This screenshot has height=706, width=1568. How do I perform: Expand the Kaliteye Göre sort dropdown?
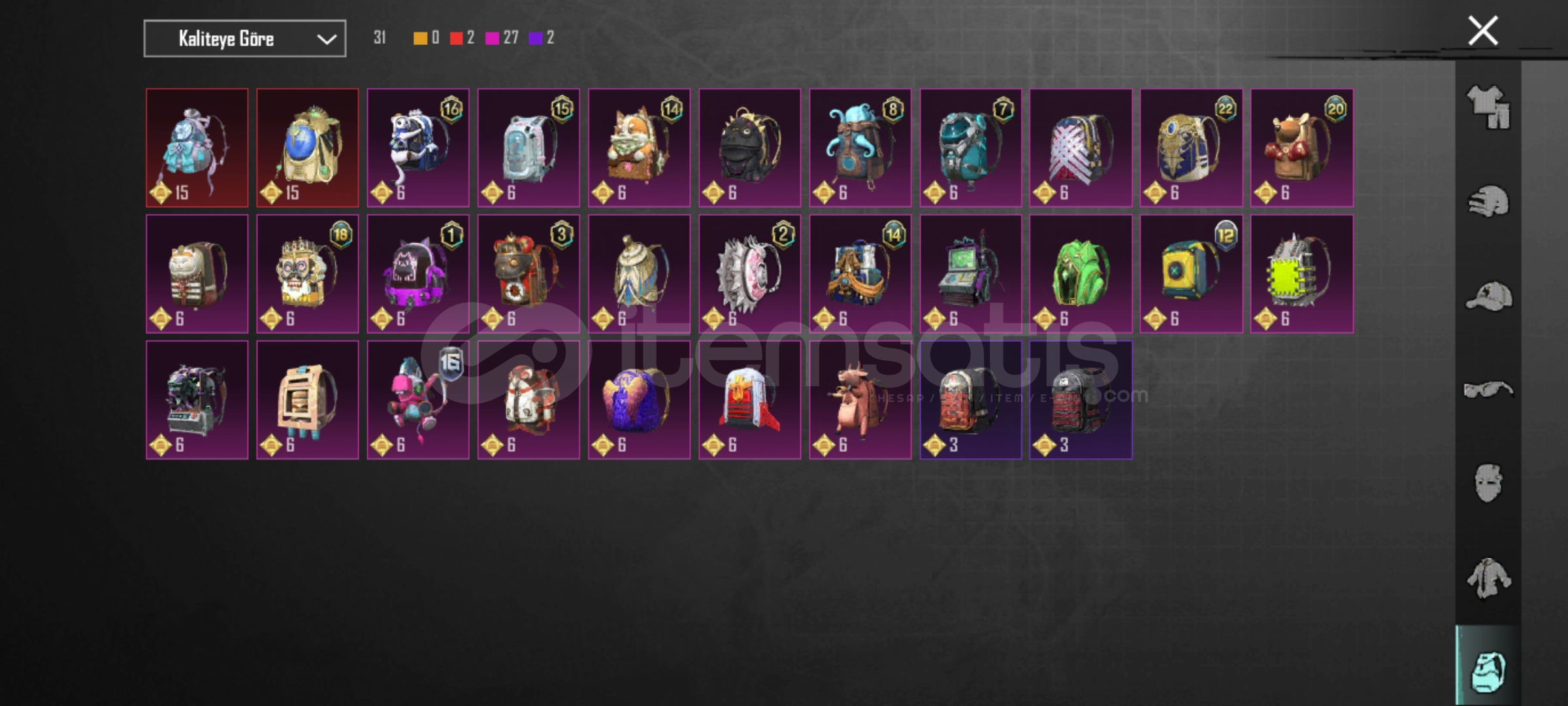coord(245,39)
